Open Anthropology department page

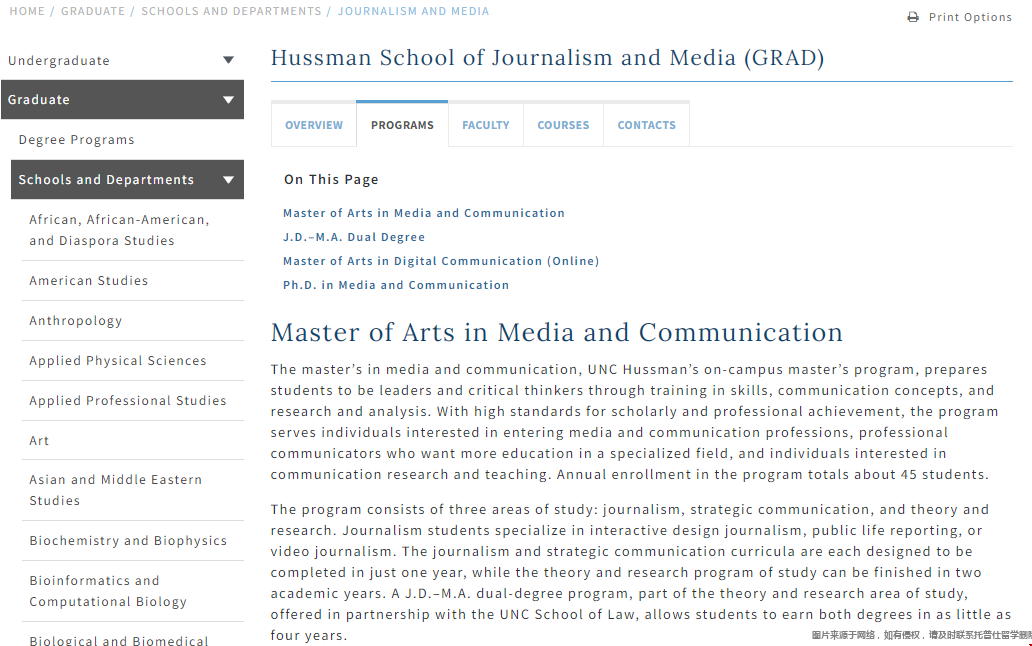(x=76, y=321)
